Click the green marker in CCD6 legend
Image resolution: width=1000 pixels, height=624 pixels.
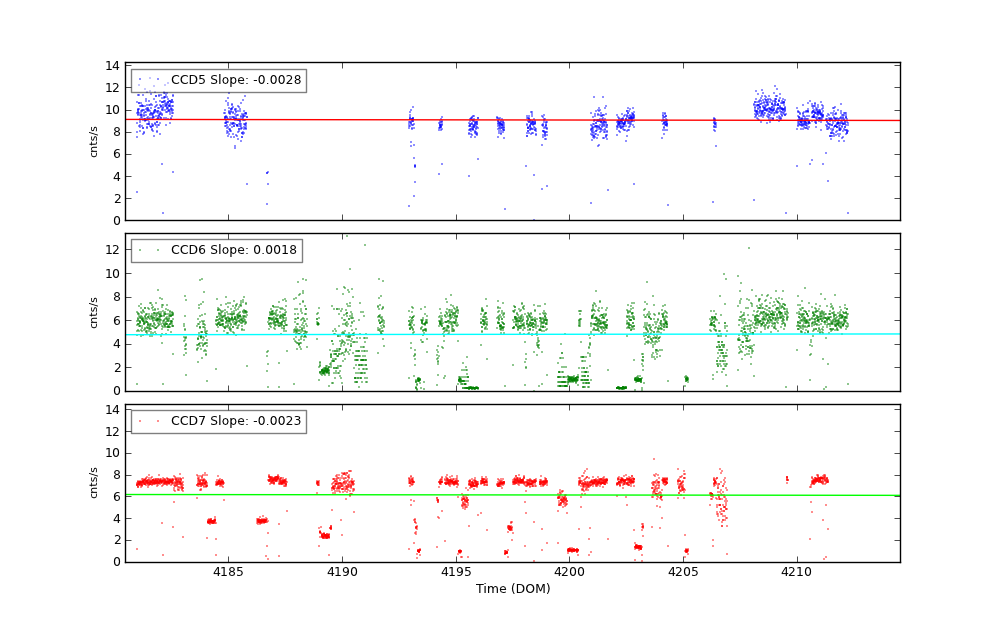point(148,251)
